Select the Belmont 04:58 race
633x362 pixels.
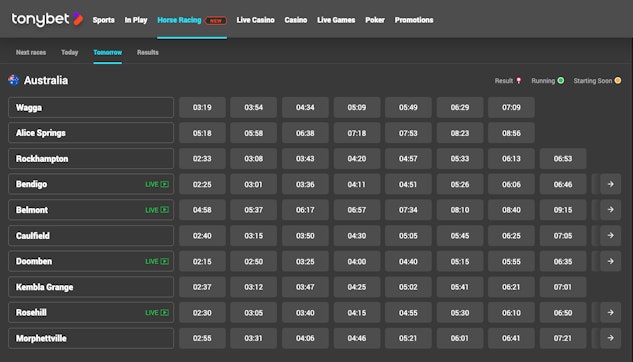point(202,210)
